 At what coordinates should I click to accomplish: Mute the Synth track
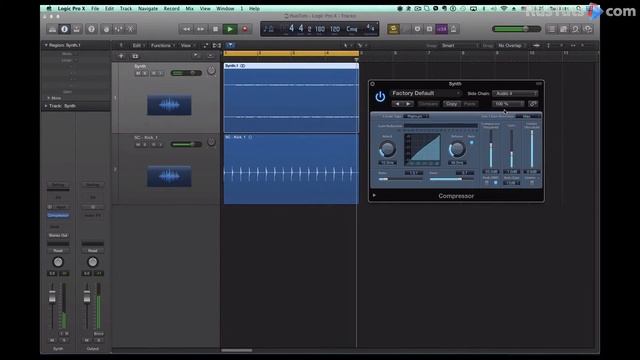(x=138, y=73)
